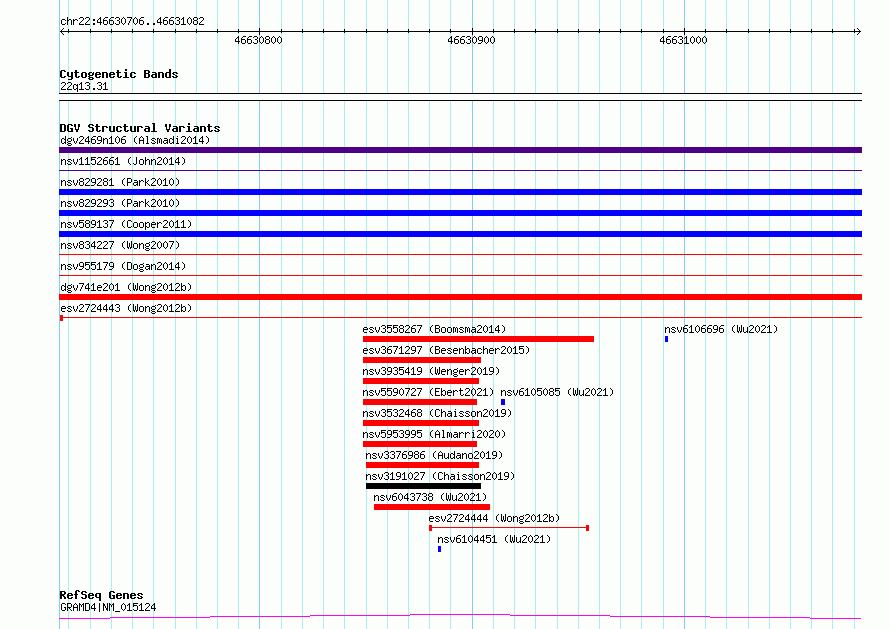Click the nsv3191027 (Chaisson2019) label
The image size is (890, 629).
pos(440,476)
